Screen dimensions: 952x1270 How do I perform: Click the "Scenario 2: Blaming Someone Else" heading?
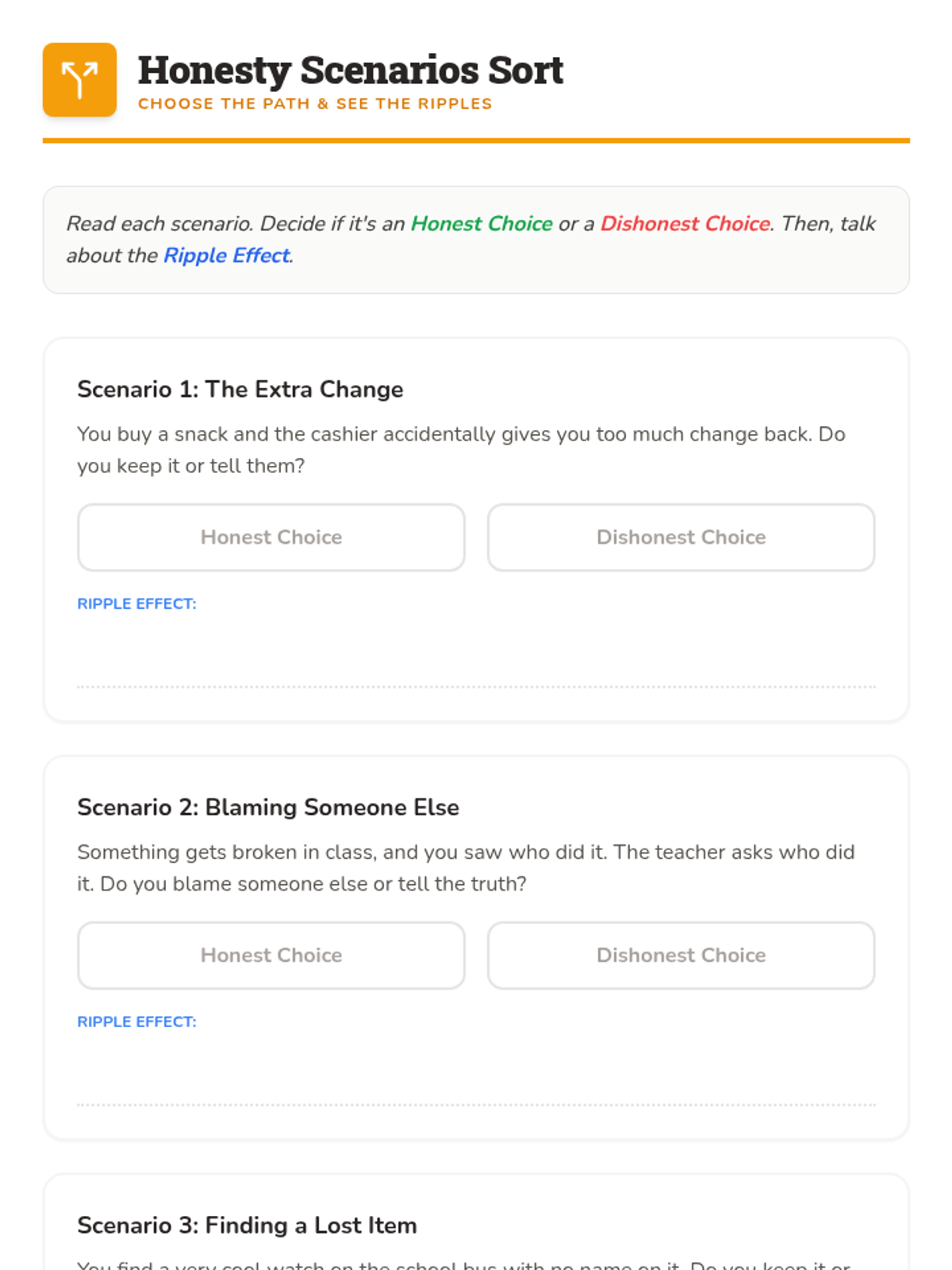(x=268, y=808)
